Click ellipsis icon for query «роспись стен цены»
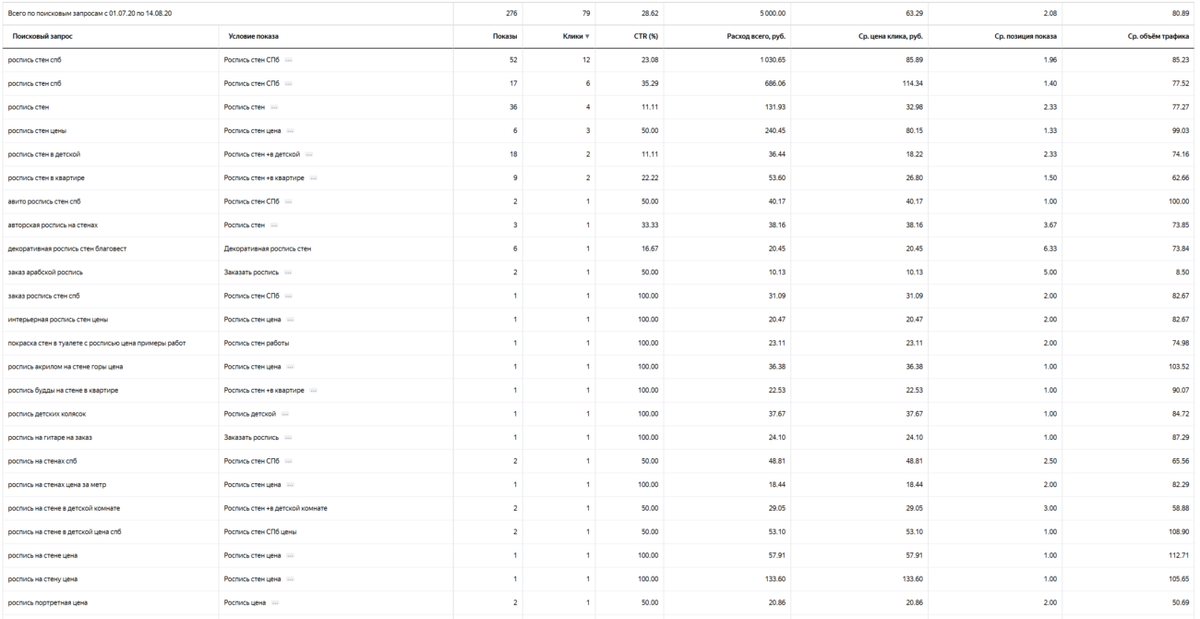 289,131
